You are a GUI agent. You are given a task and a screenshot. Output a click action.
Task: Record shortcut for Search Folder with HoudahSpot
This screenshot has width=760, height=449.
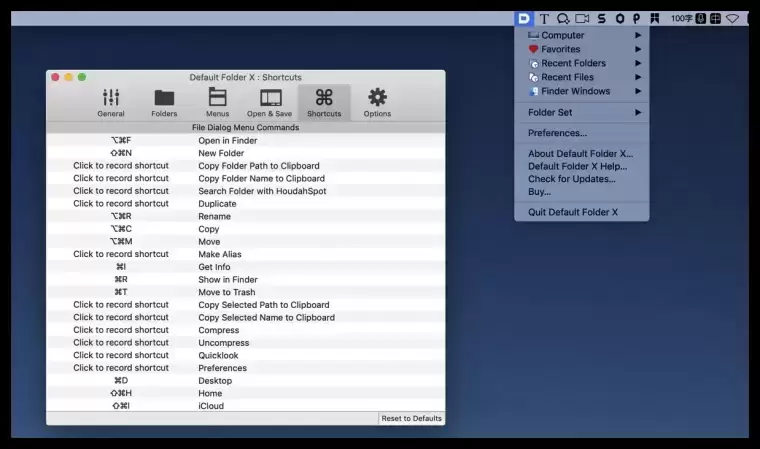click(121, 191)
